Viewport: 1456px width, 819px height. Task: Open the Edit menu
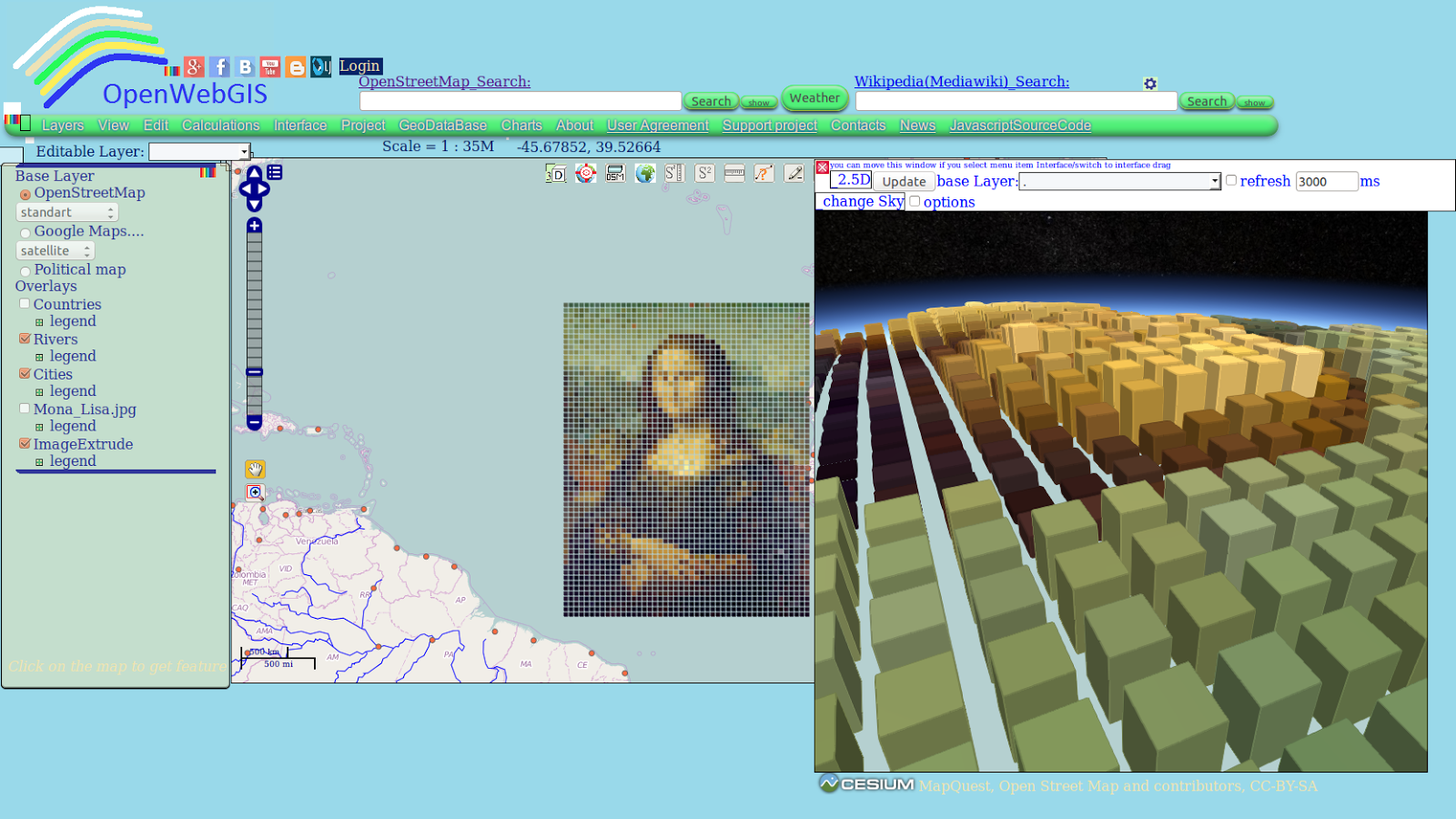tap(156, 126)
